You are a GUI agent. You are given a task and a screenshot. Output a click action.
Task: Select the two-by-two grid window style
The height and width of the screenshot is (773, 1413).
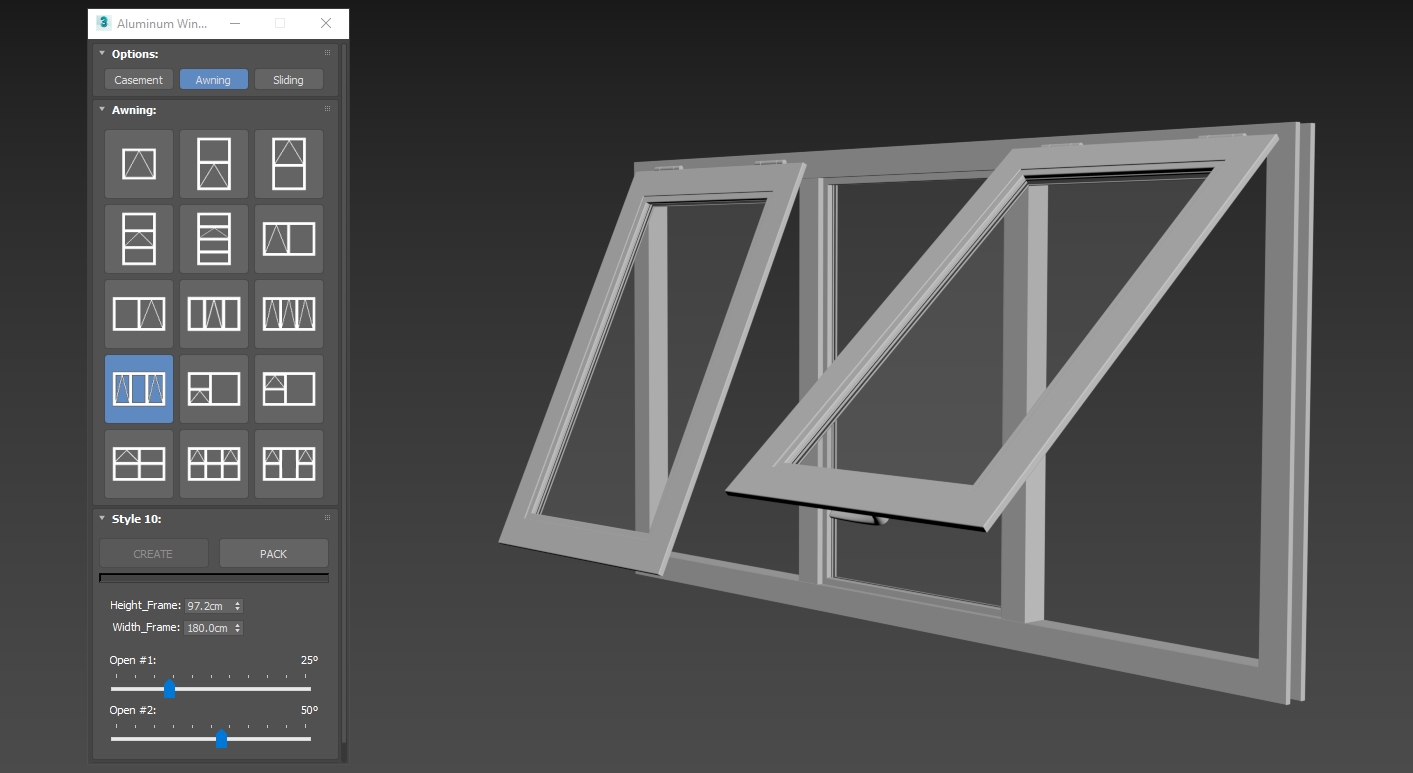pyautogui.click(x=139, y=464)
